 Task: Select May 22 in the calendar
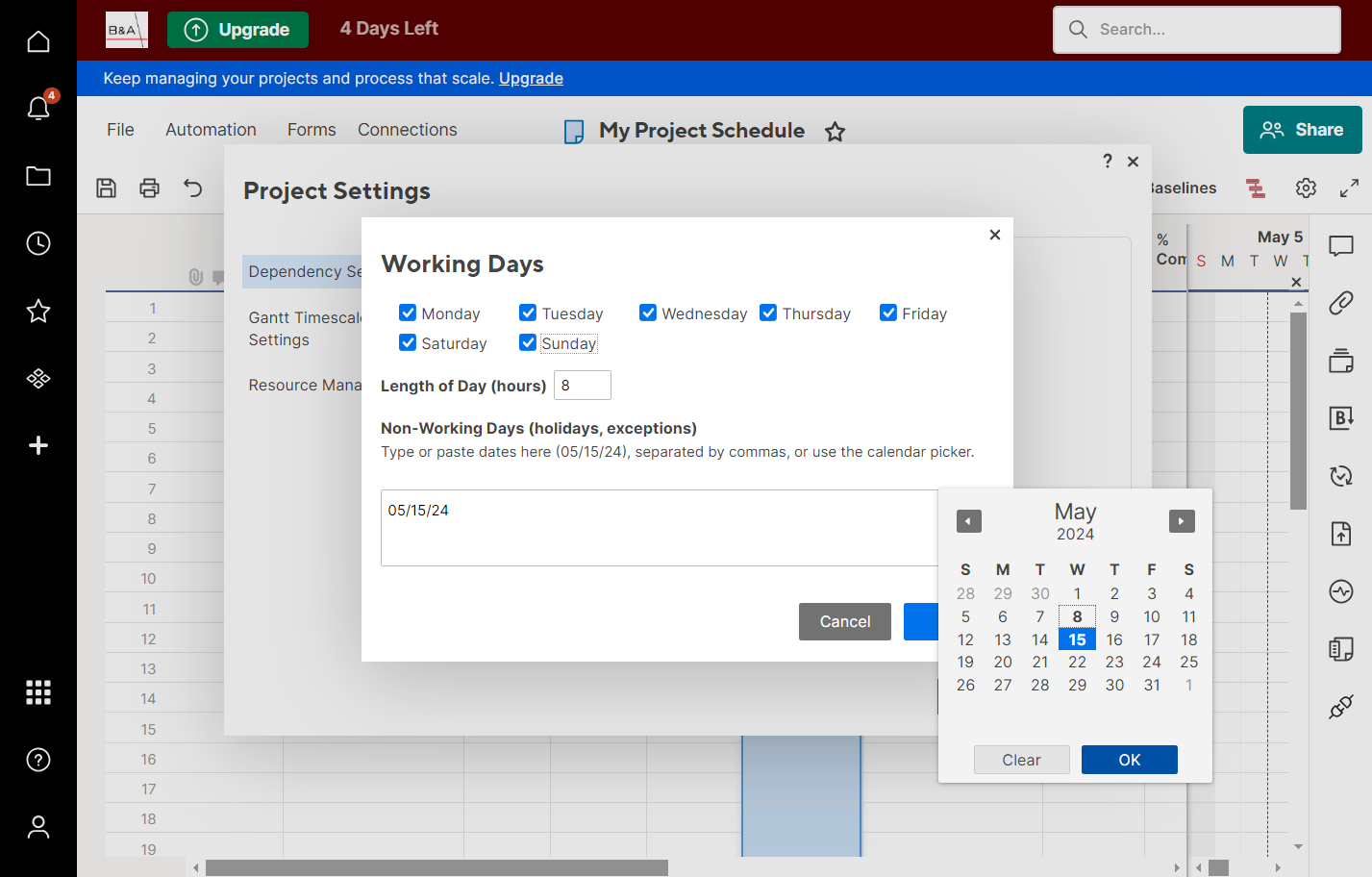tap(1077, 663)
